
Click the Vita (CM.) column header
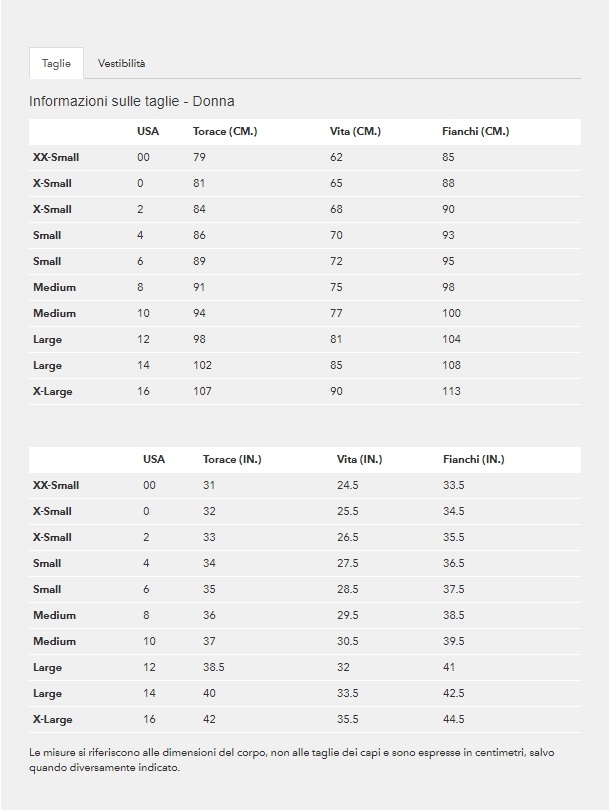[x=355, y=132]
